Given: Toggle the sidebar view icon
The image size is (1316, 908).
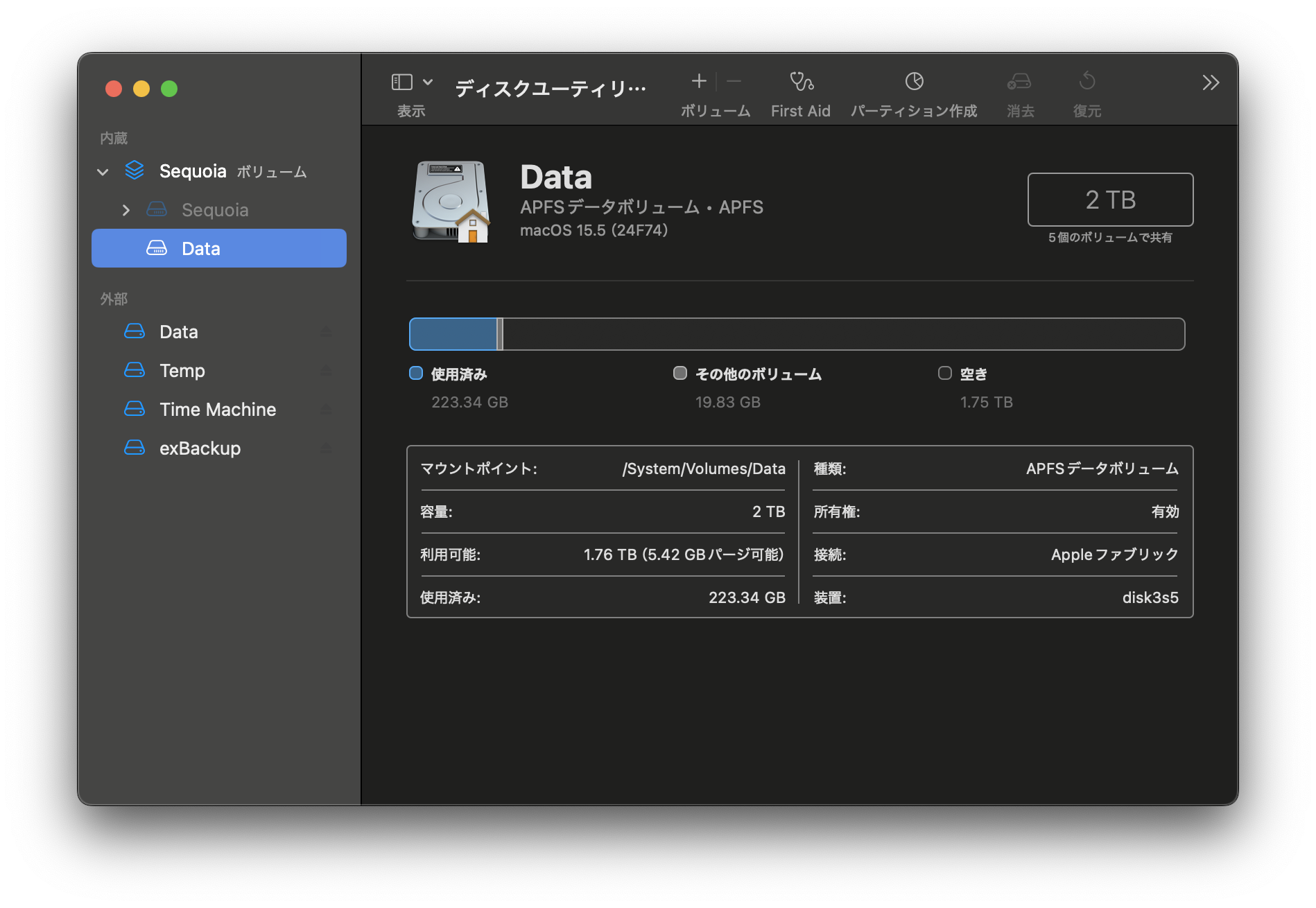Looking at the screenshot, I should (402, 82).
